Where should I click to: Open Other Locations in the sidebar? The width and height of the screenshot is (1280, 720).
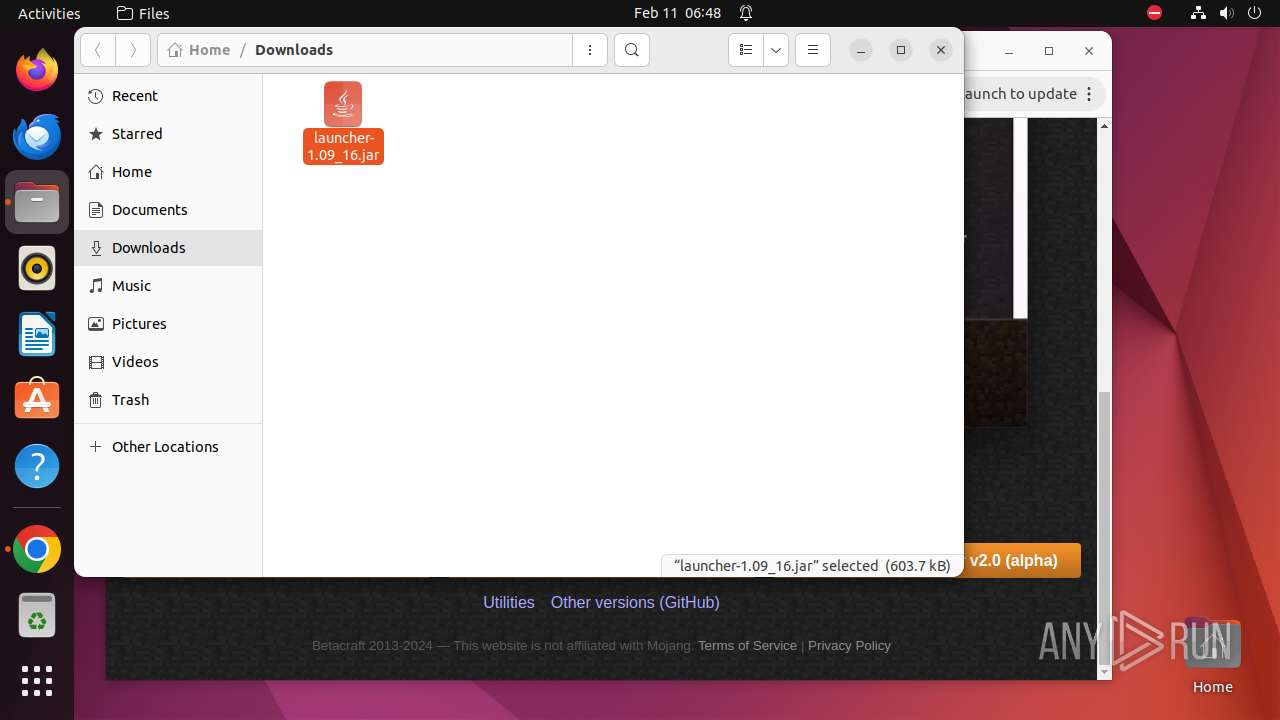(168, 447)
